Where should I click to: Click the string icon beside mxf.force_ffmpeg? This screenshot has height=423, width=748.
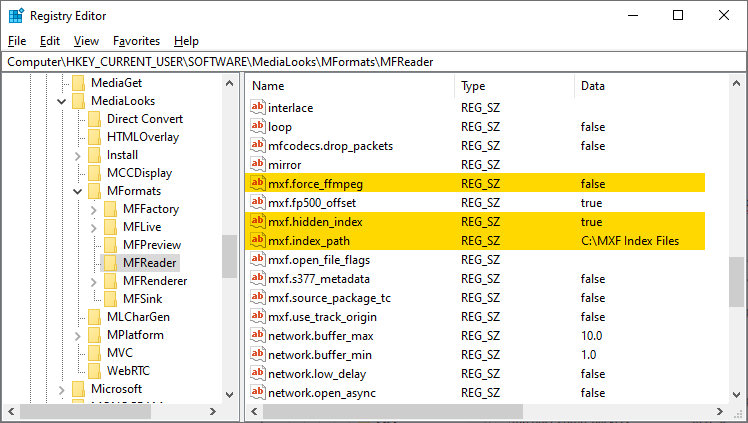257,183
